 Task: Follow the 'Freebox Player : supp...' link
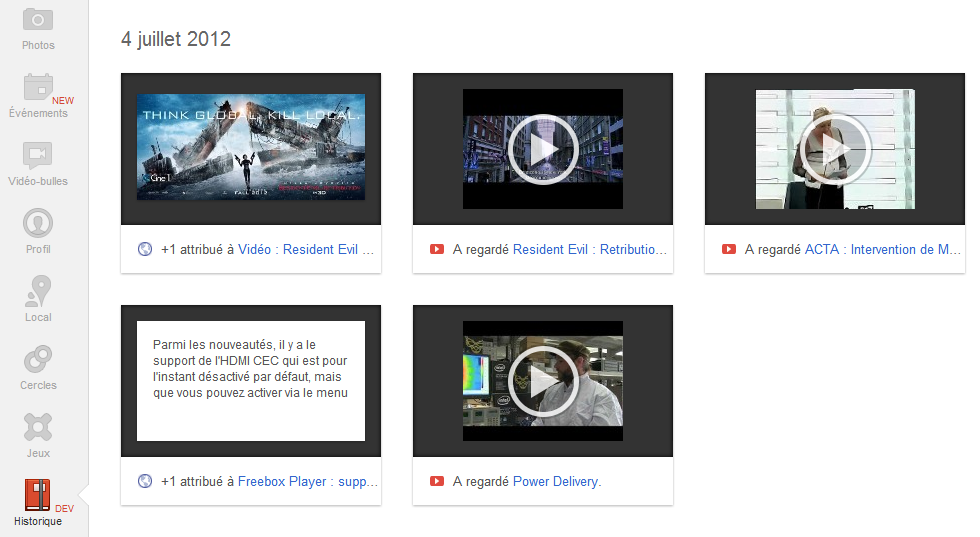coord(308,481)
